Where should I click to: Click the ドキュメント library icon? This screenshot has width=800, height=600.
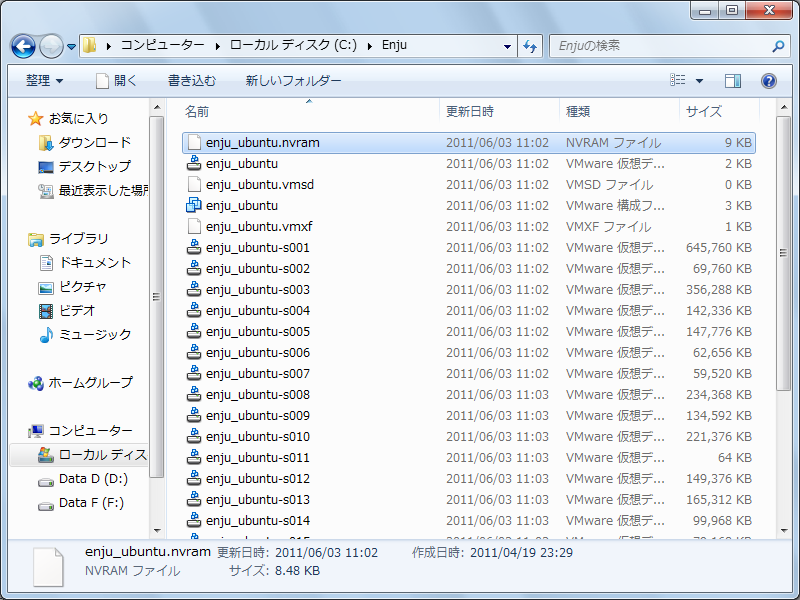[46, 263]
